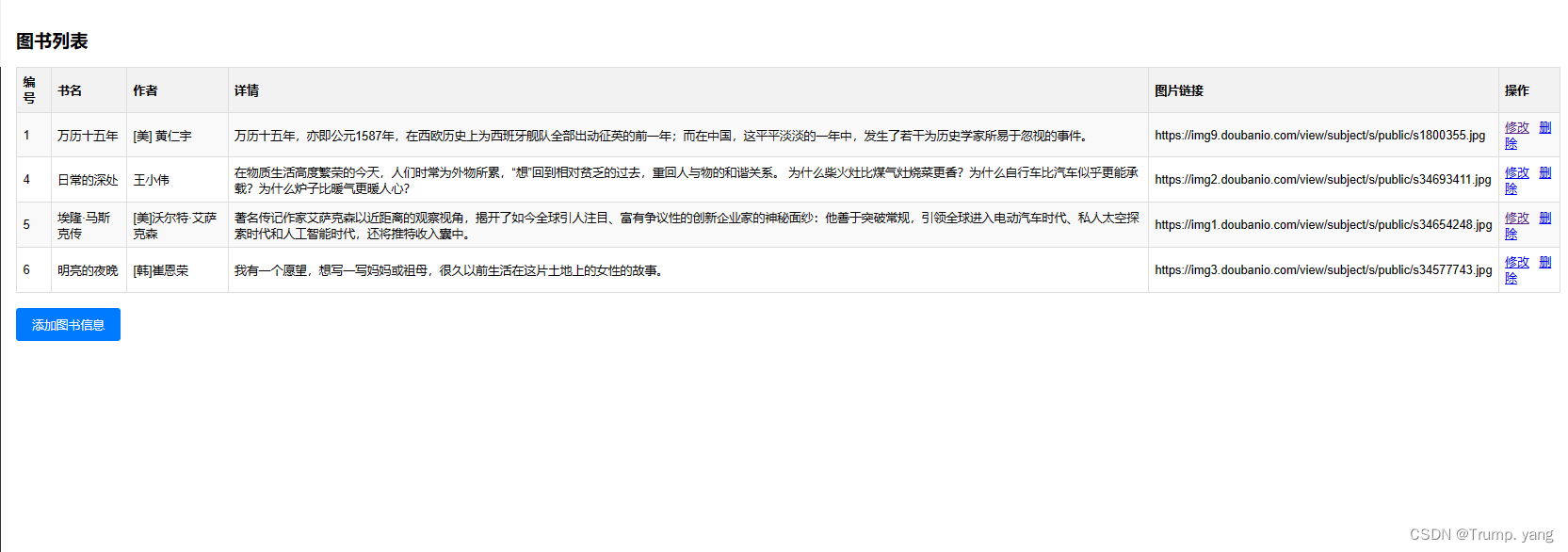The height and width of the screenshot is (552, 1568).
Task: Click row number 5 cell
Action: pyautogui.click(x=33, y=225)
